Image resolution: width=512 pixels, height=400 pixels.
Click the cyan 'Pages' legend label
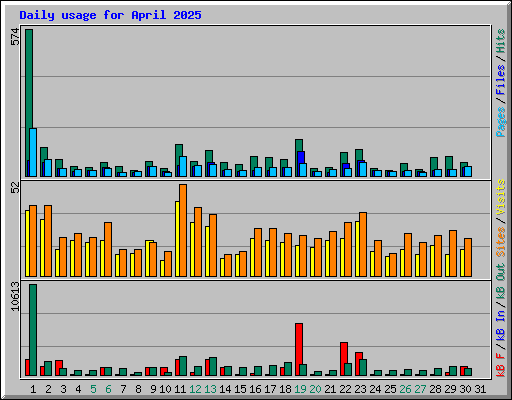(x=500, y=122)
